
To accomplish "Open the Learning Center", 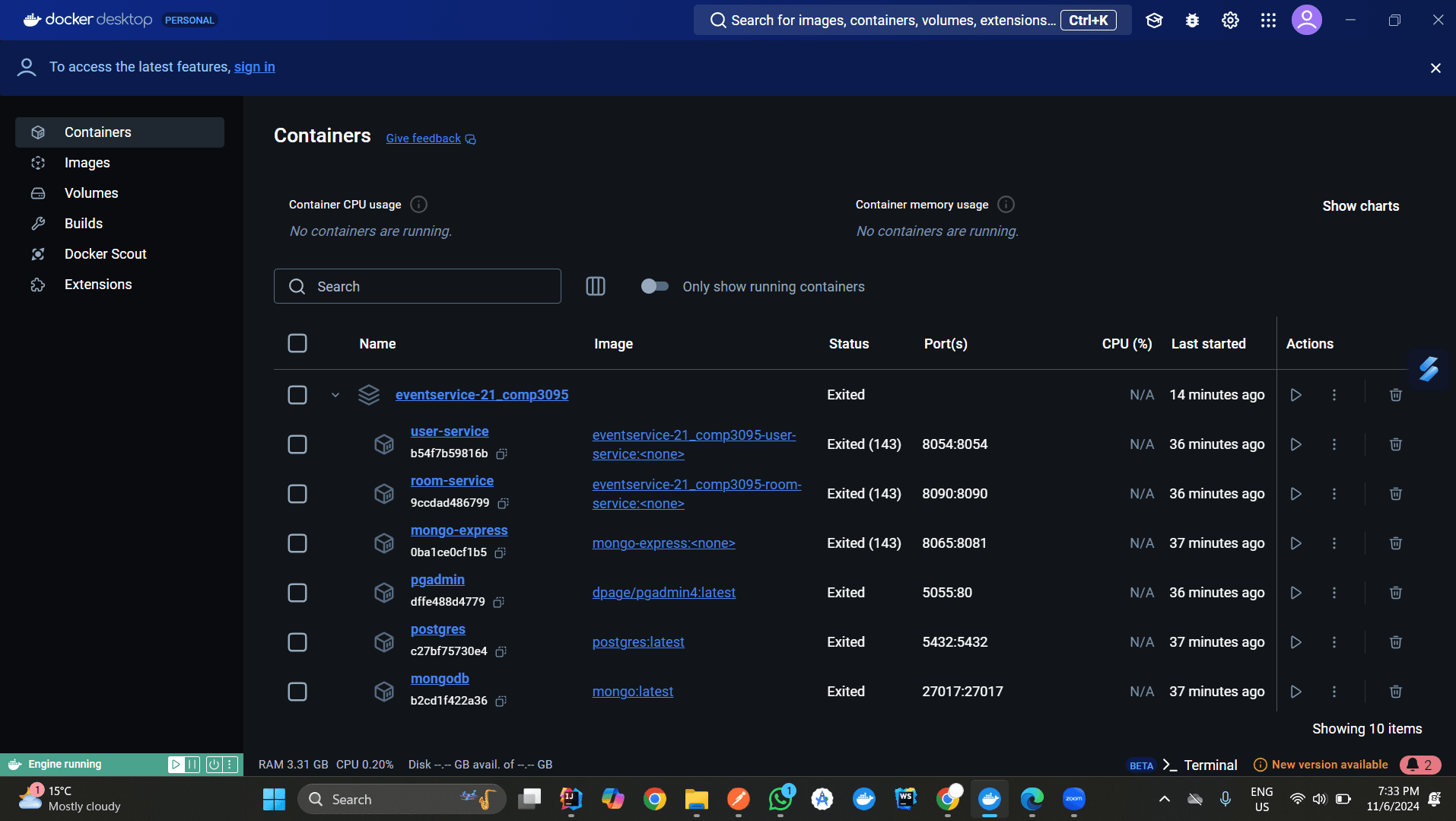I will tap(1154, 20).
